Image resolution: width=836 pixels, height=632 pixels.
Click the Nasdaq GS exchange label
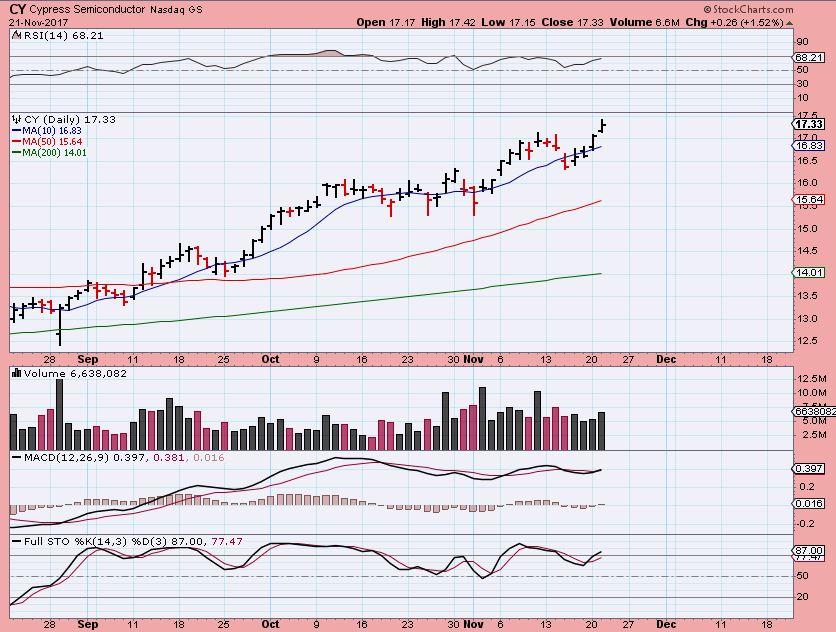point(176,10)
